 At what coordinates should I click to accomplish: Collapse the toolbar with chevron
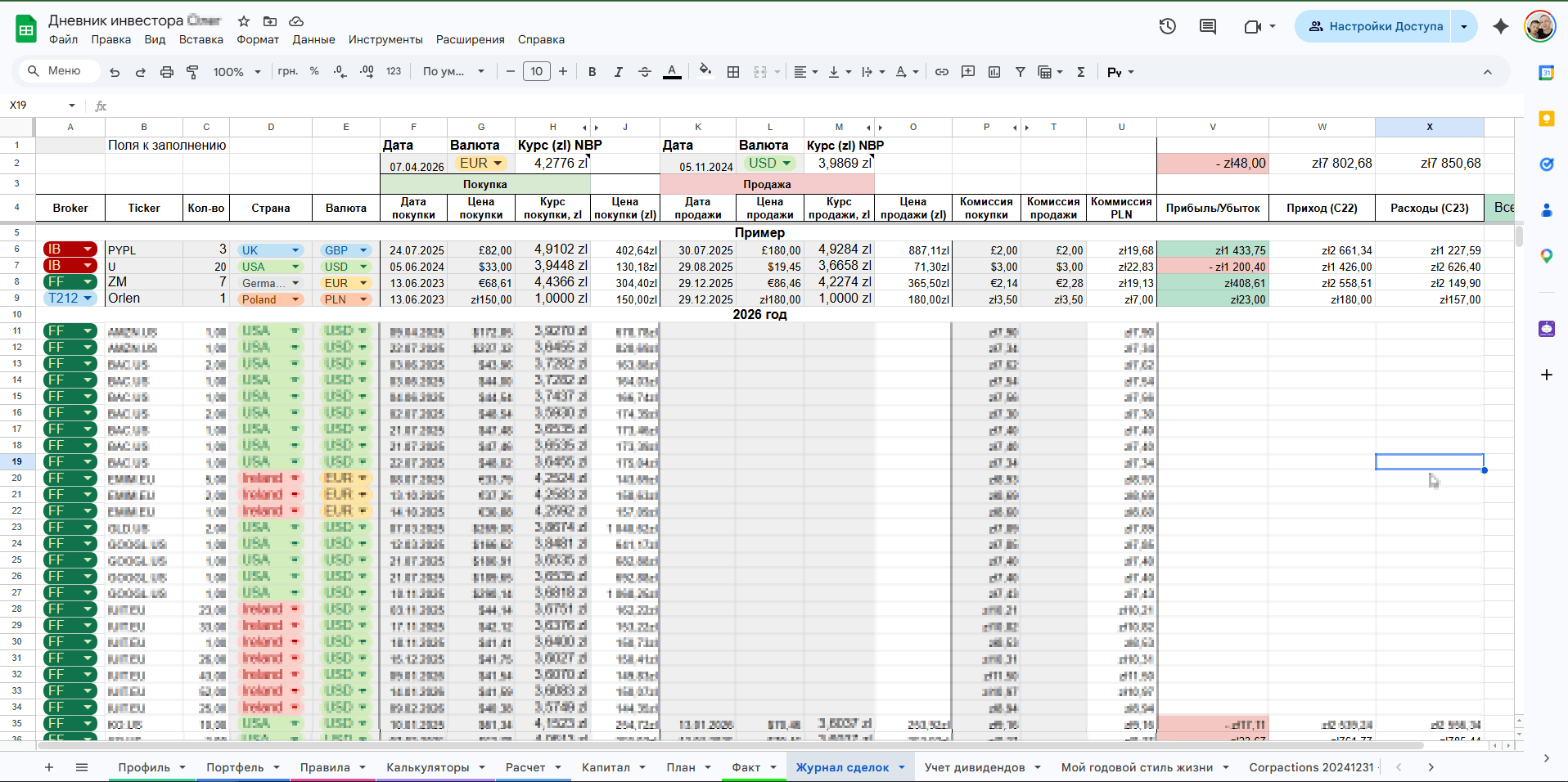[1488, 72]
